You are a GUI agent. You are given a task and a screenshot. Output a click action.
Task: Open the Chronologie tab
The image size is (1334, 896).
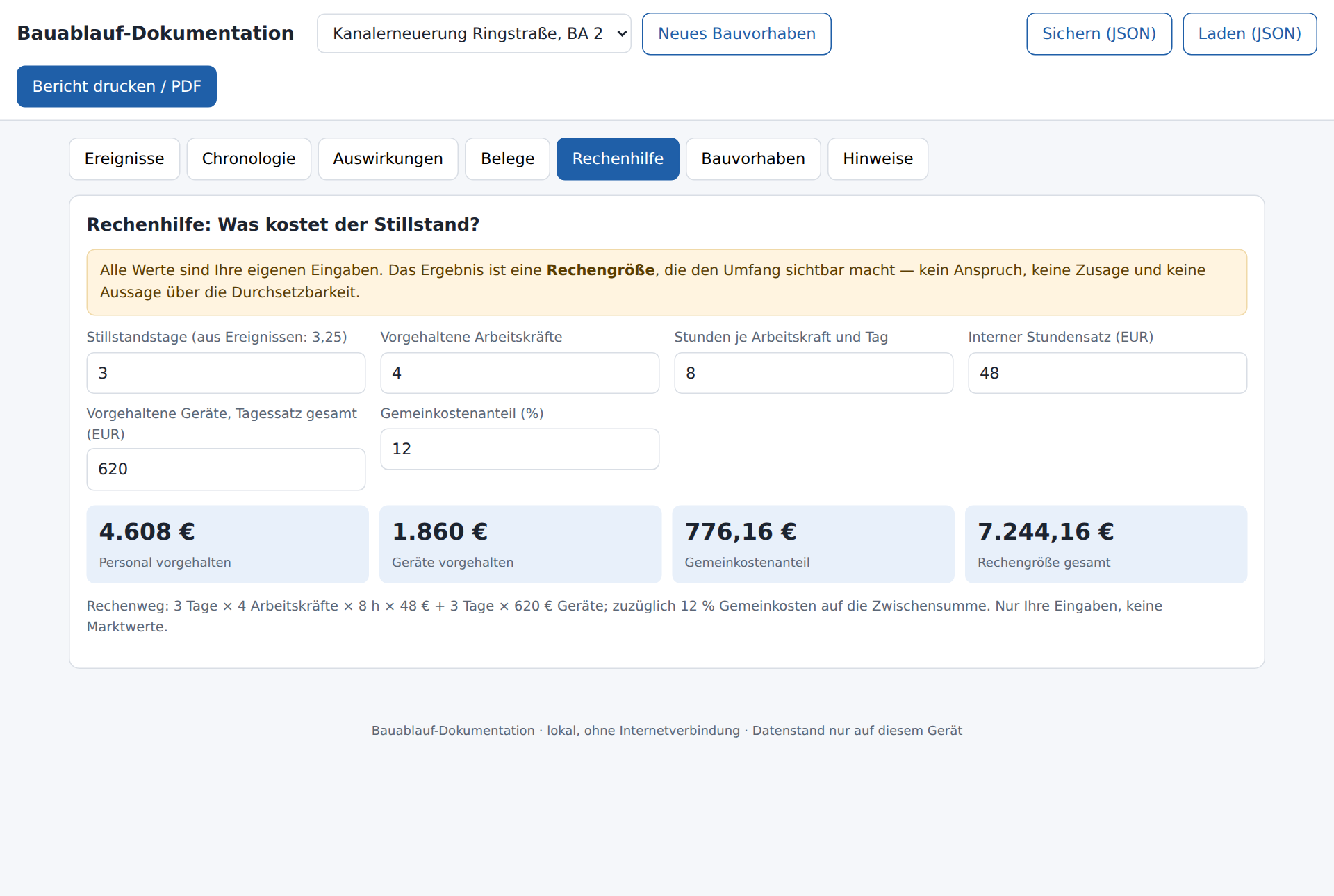tap(249, 158)
